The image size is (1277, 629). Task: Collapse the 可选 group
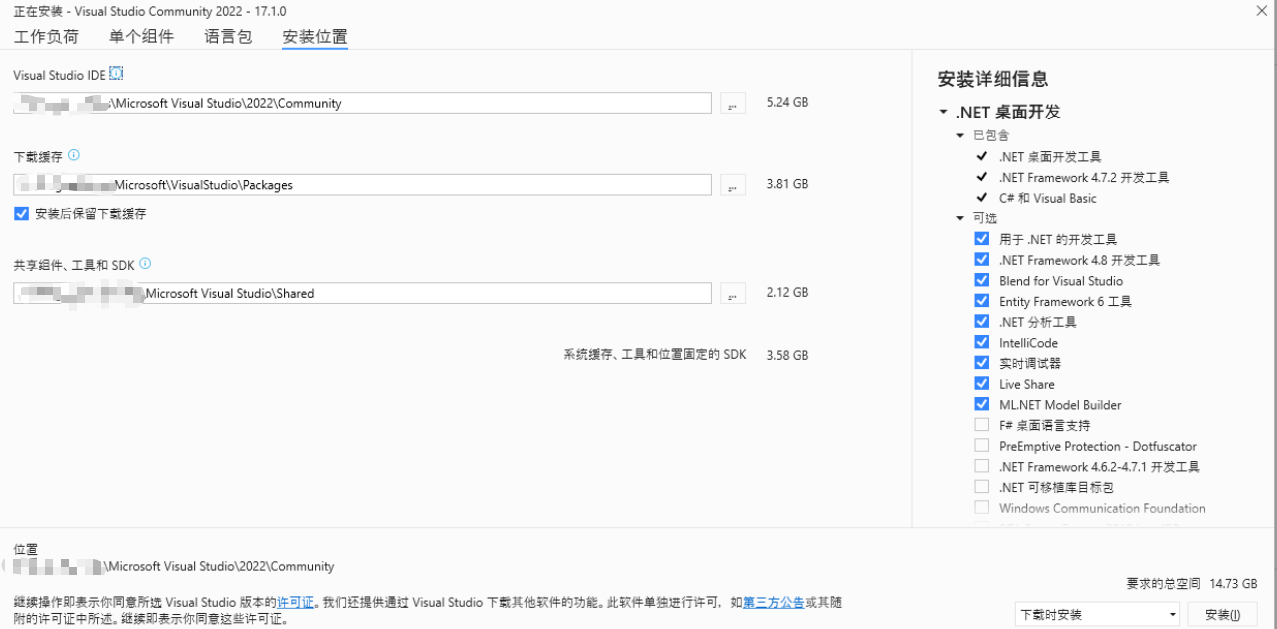(960, 218)
